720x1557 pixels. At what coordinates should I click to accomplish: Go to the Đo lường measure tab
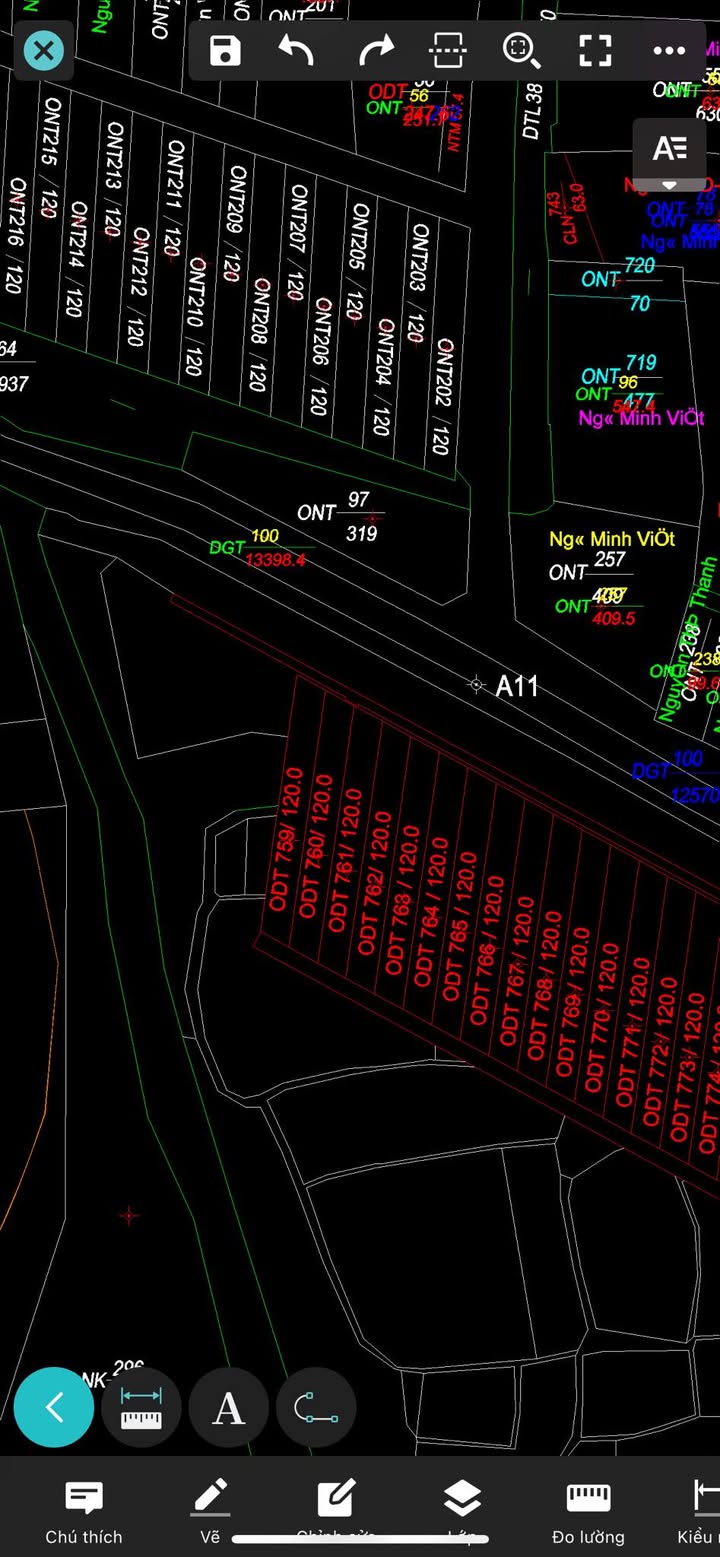588,1512
